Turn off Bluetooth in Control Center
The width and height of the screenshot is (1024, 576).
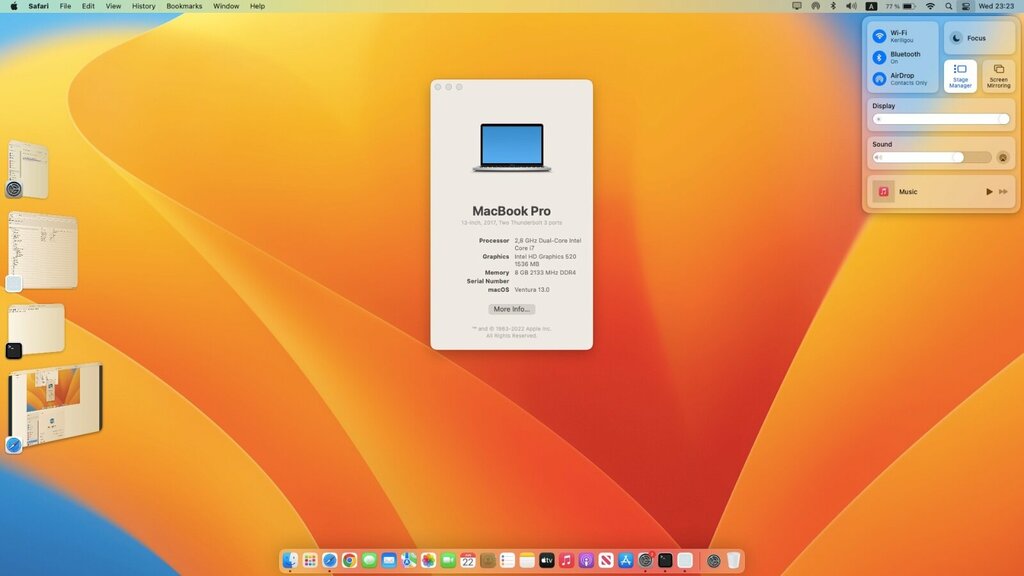click(879, 57)
